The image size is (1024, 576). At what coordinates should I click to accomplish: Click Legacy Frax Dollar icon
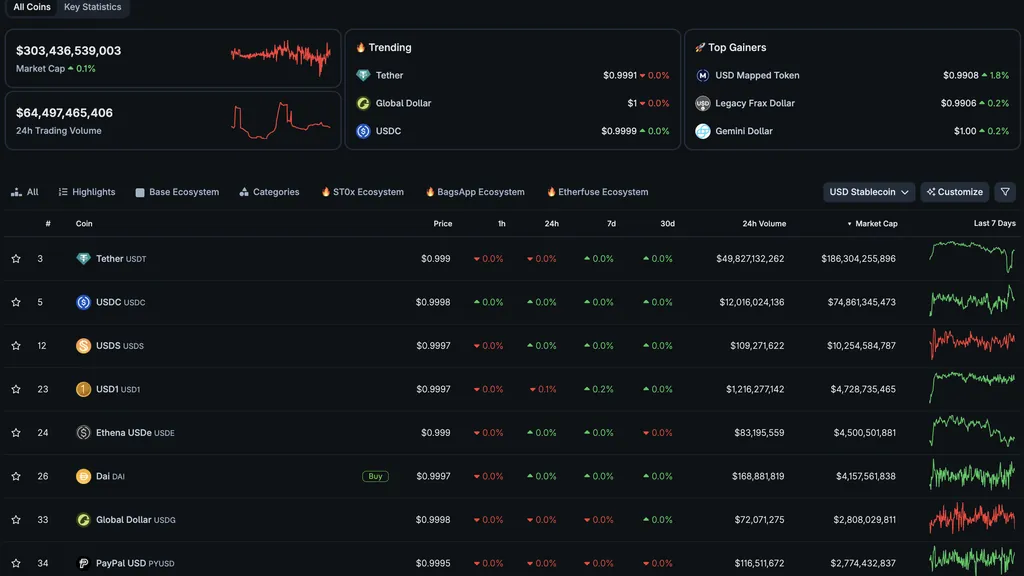click(703, 103)
